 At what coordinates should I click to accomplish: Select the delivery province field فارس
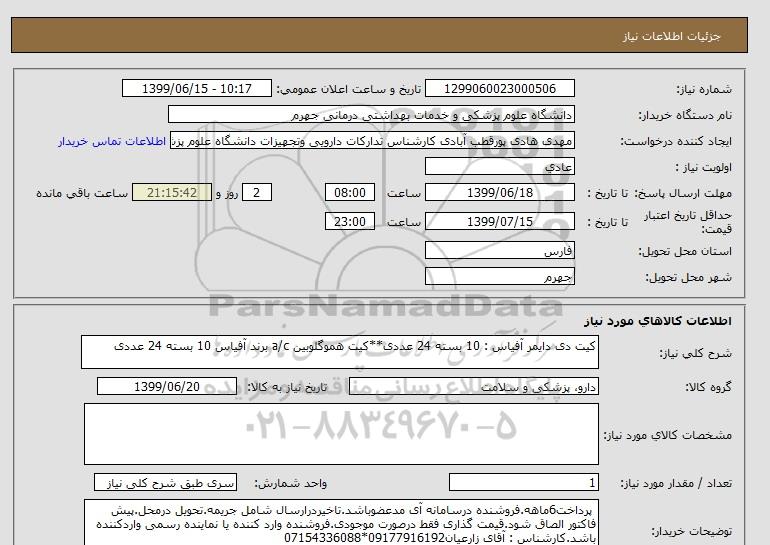(499, 250)
